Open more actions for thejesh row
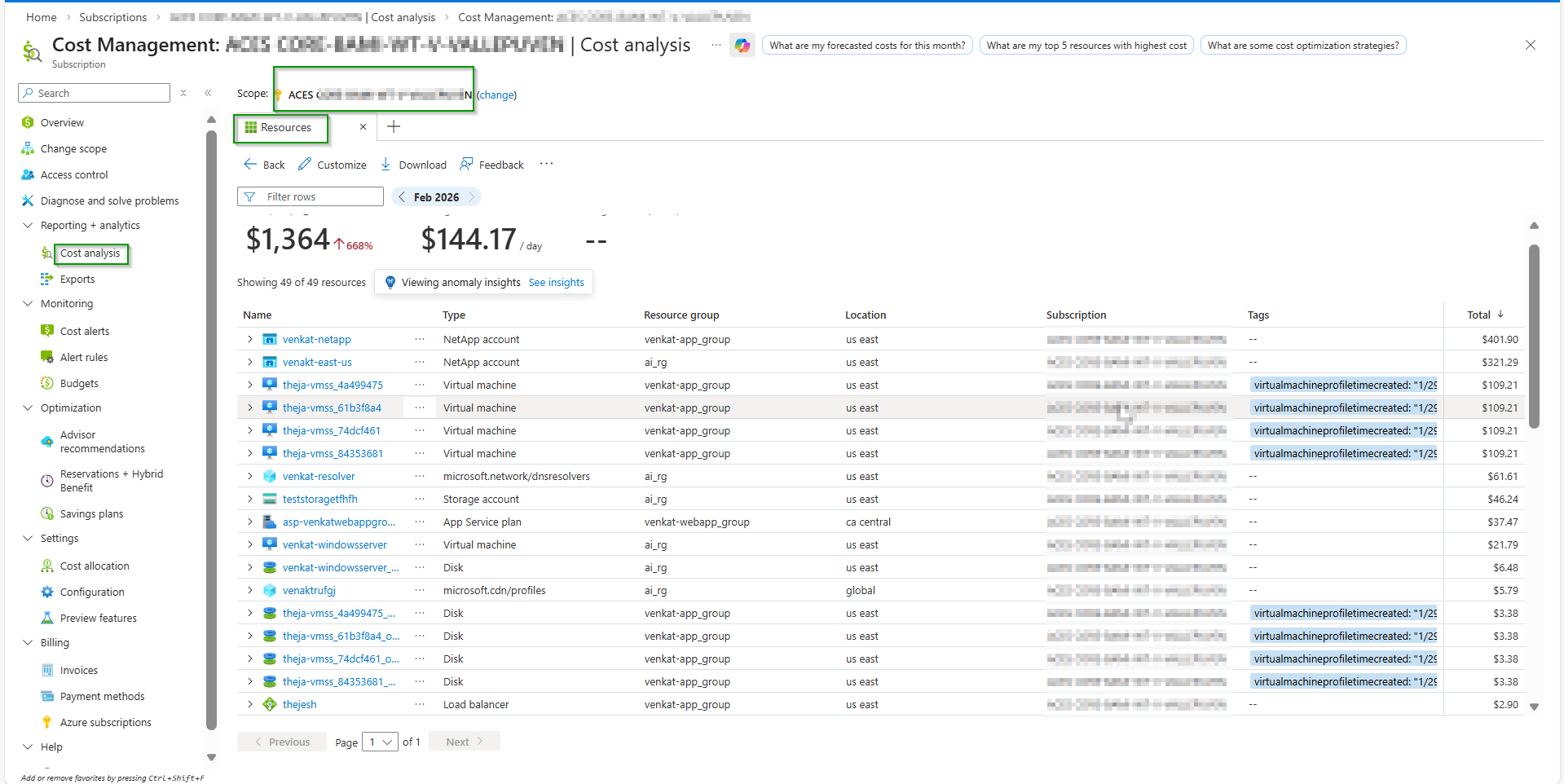Image resolution: width=1564 pixels, height=784 pixels. [420, 704]
